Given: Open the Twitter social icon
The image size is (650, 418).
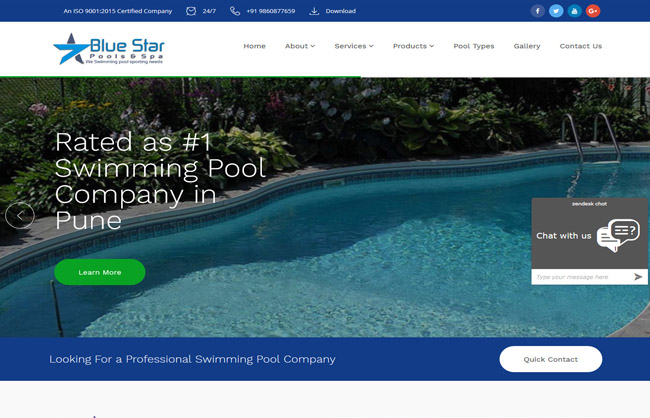Looking at the screenshot, I should 556,11.
